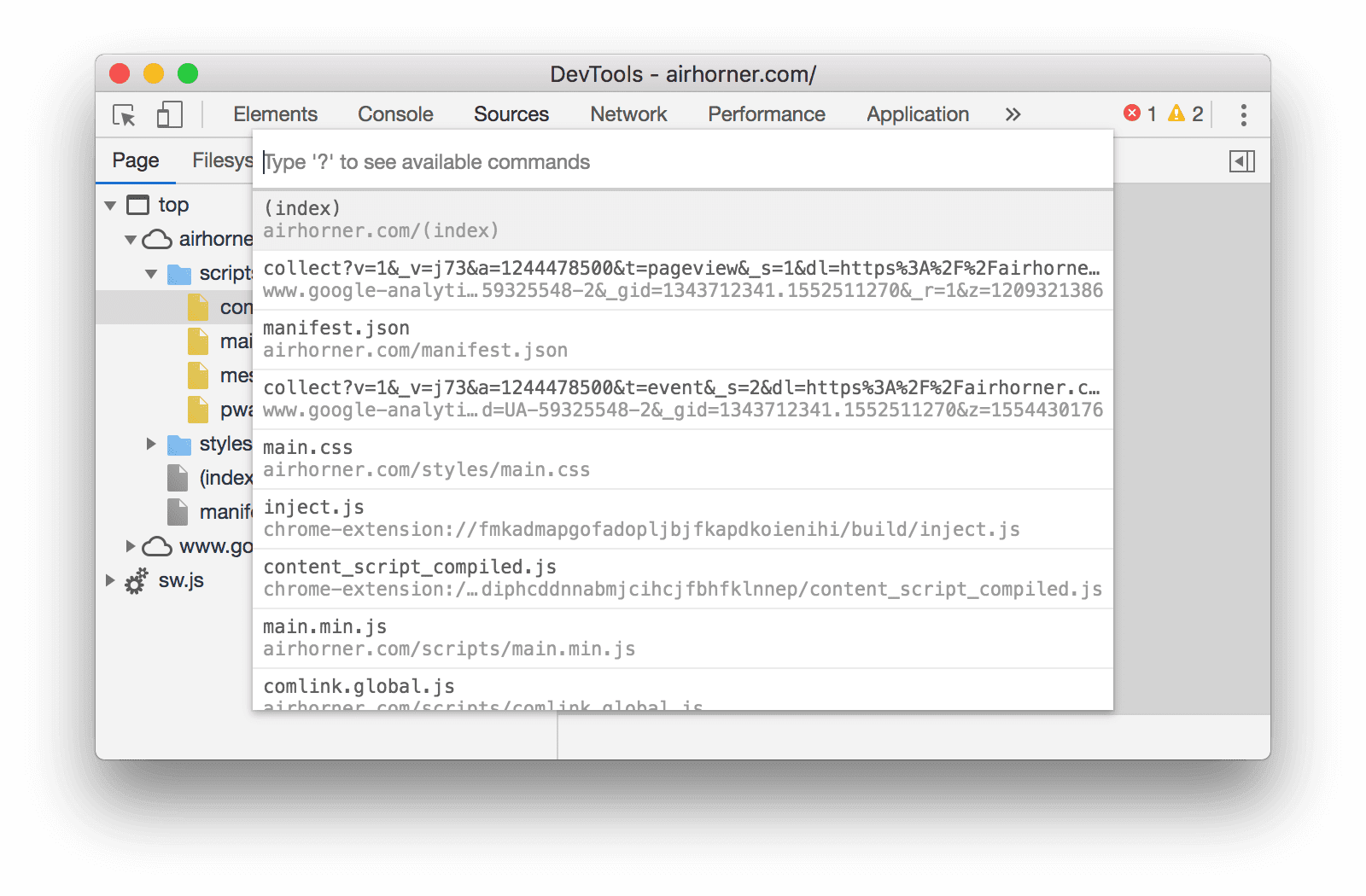
Task: Collapse the debugger sidebar panel
Action: (1243, 160)
